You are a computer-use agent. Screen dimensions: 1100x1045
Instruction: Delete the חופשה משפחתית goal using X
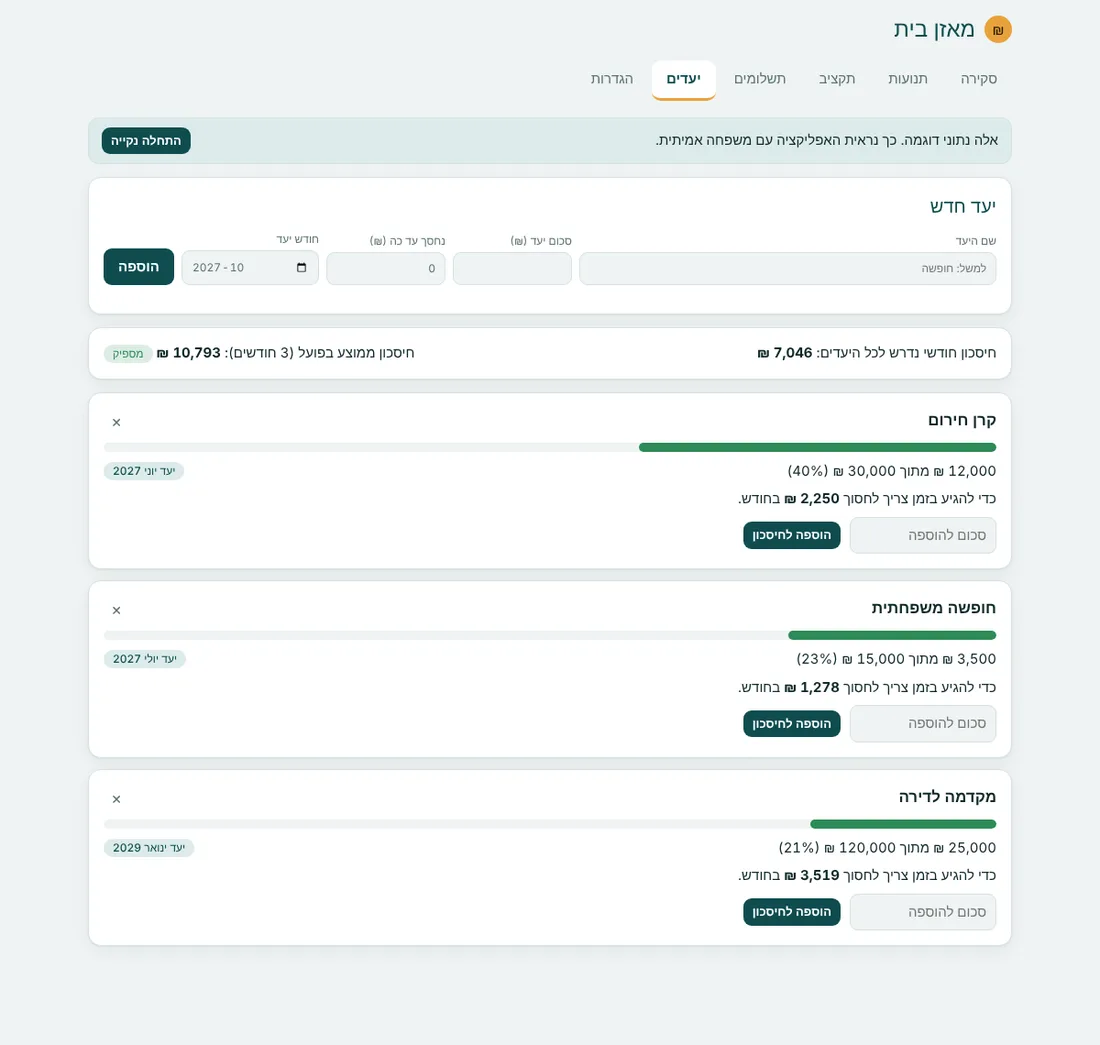116,610
